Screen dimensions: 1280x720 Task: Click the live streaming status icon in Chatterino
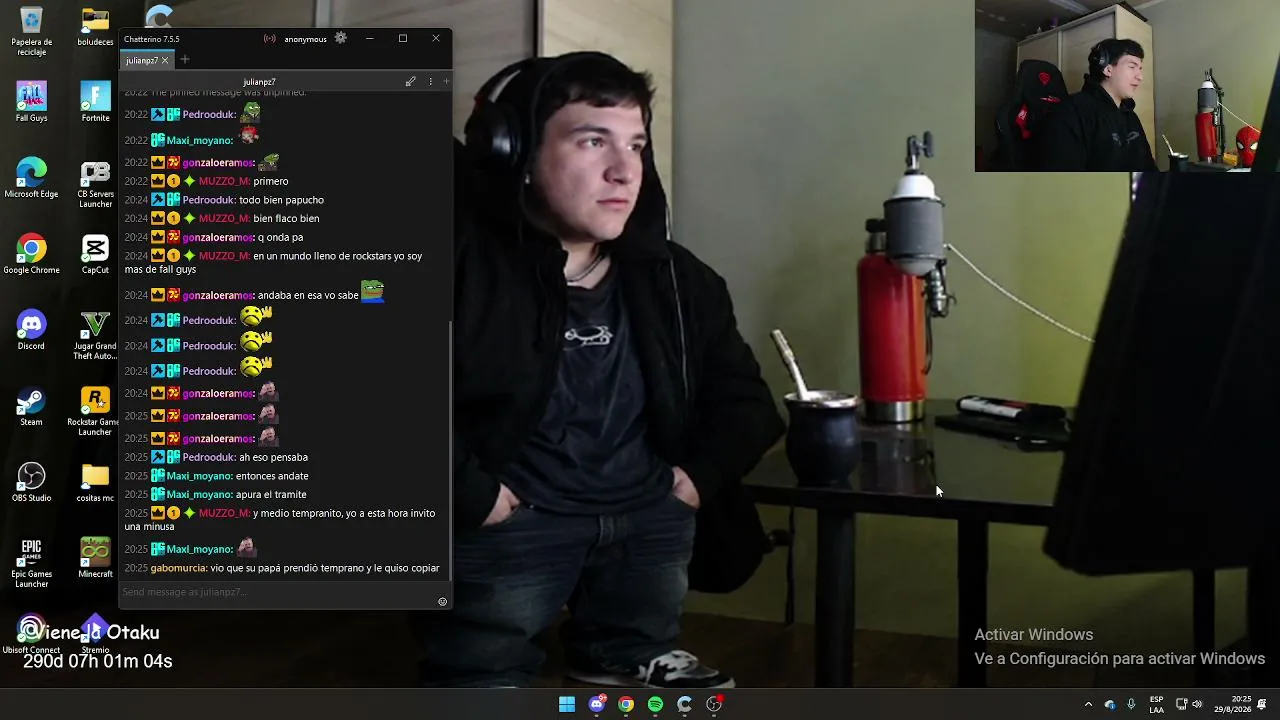(x=269, y=39)
